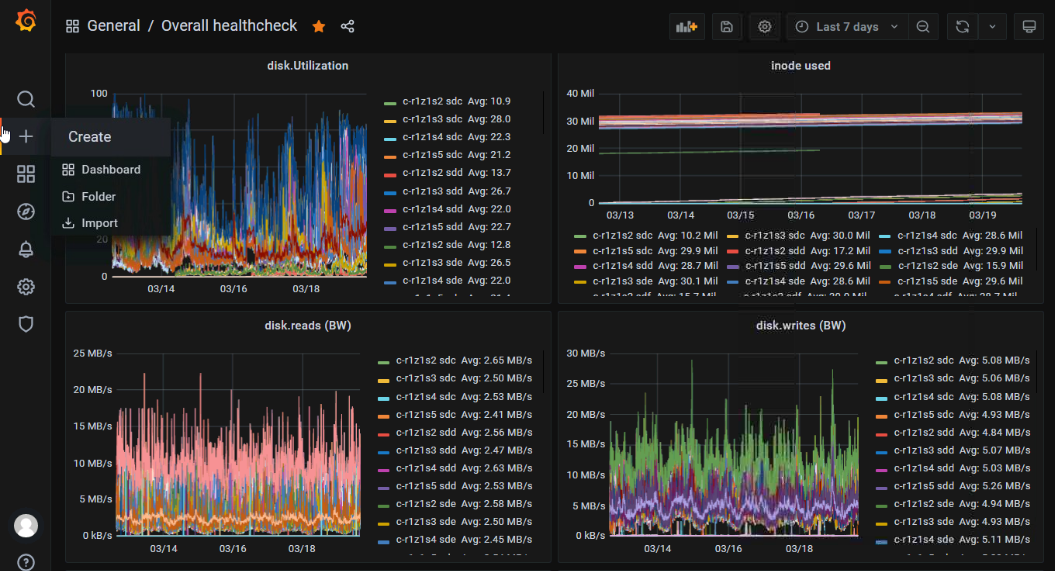Image resolution: width=1055 pixels, height=571 pixels.
Task: Select Import from the Create menu
Action: 99,223
